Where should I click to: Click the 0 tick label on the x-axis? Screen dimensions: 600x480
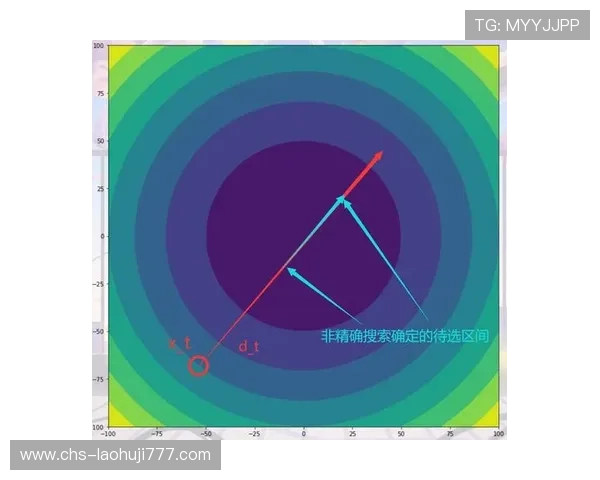[x=303, y=434]
